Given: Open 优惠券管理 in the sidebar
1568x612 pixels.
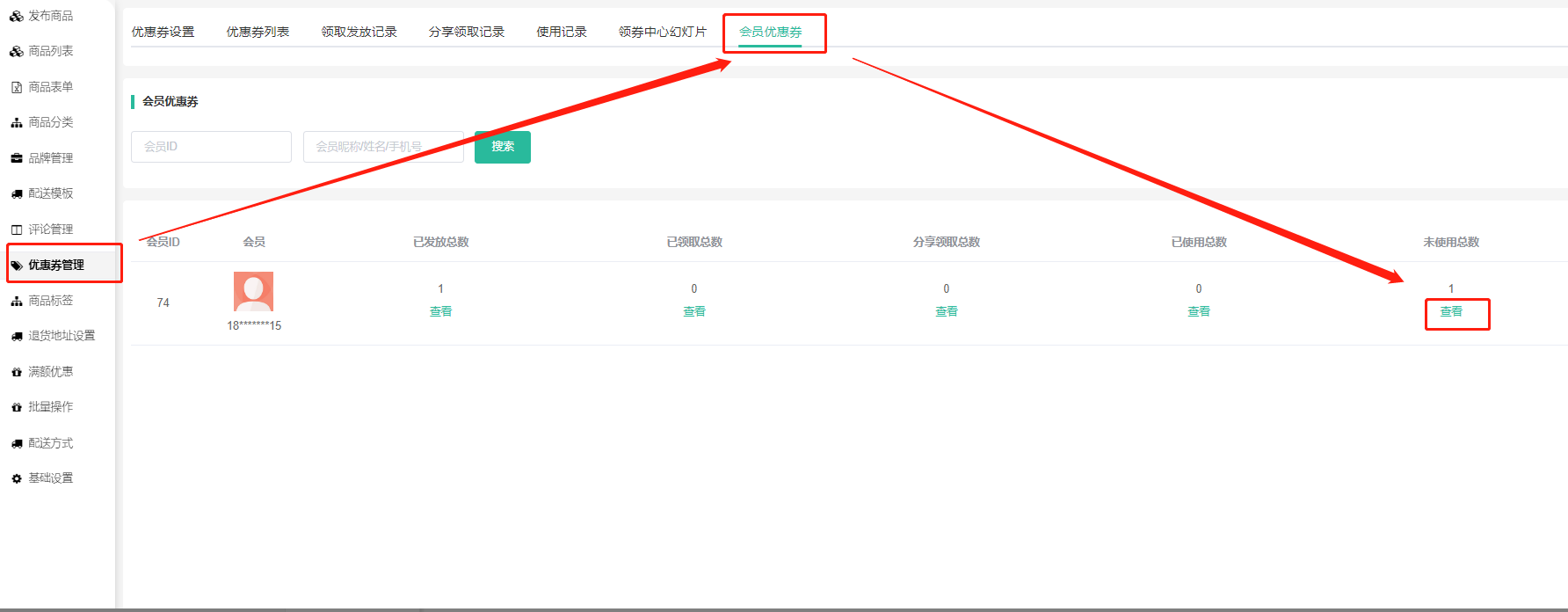Looking at the screenshot, I should coord(56,265).
